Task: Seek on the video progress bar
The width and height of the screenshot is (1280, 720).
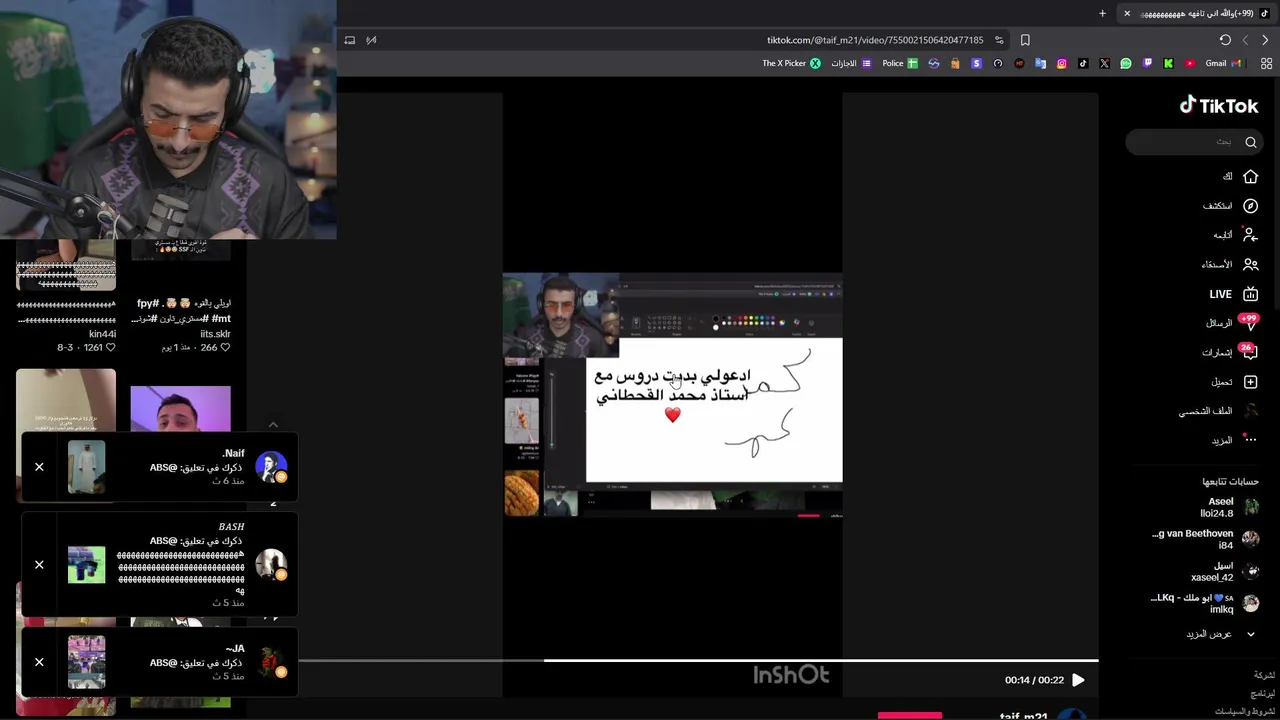Action: 698,660
